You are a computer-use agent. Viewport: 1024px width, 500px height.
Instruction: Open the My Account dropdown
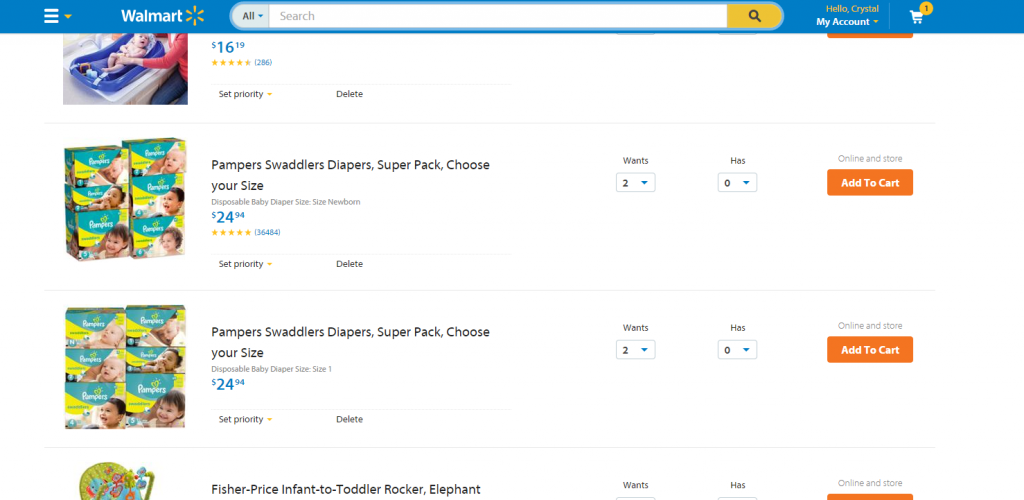click(x=847, y=22)
